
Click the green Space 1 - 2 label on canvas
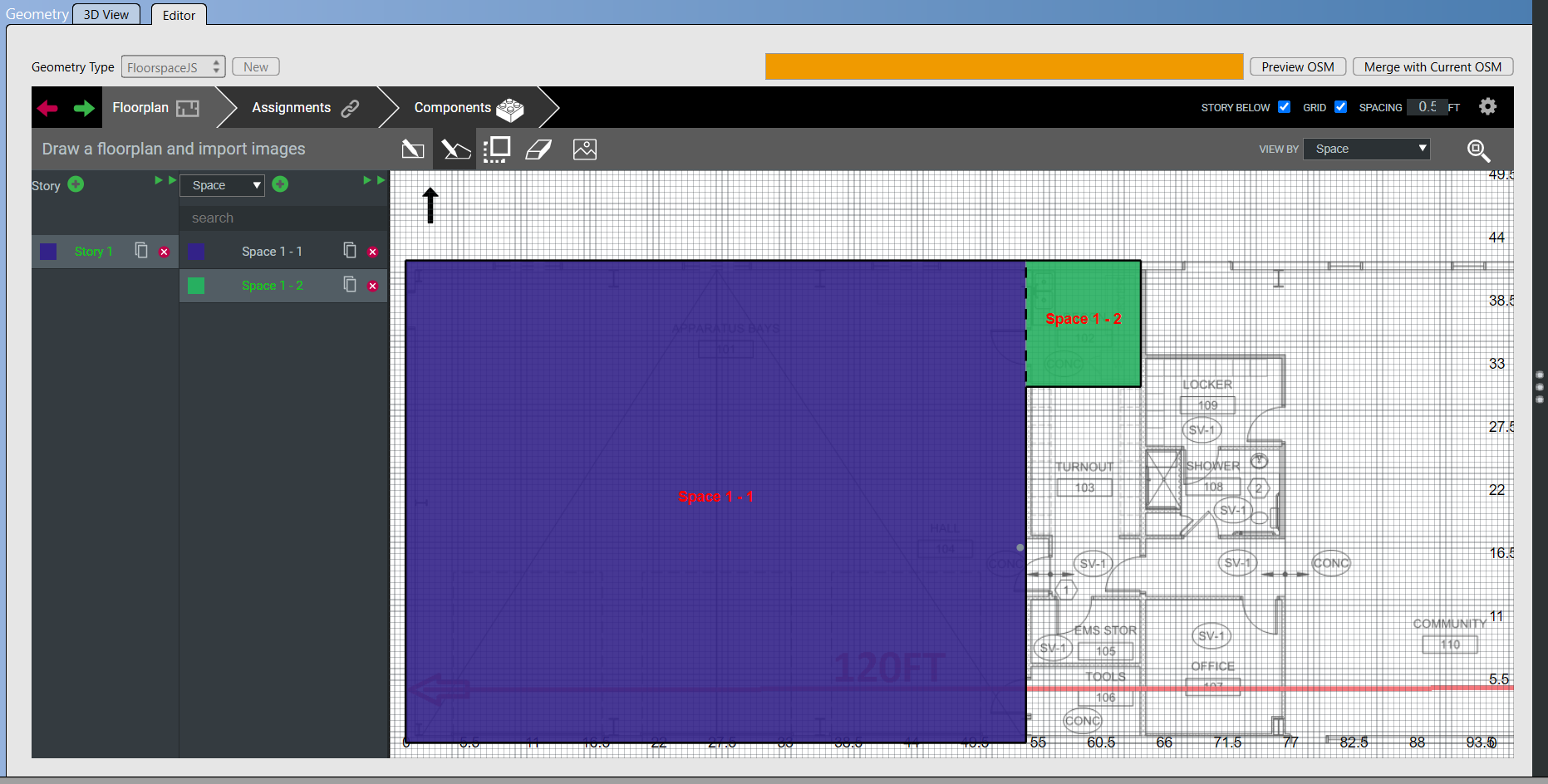click(x=1084, y=319)
